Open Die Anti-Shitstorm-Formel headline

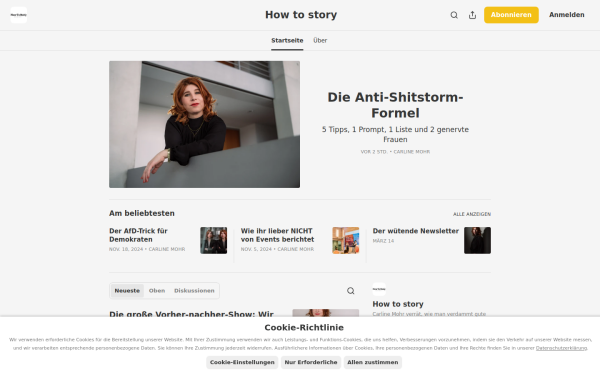395,105
